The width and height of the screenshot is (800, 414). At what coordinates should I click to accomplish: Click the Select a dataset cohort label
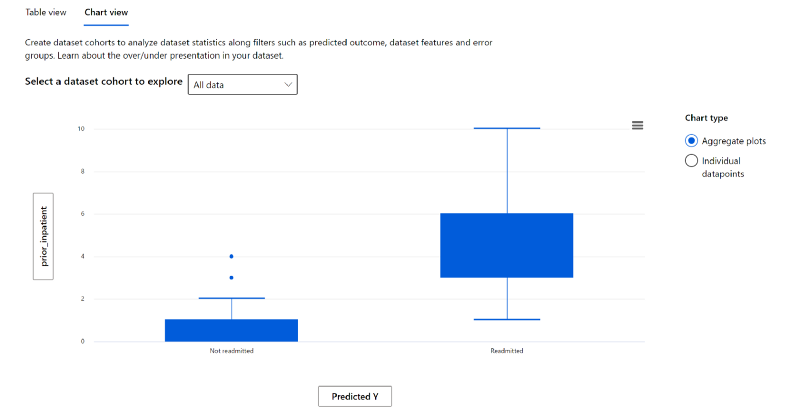[104, 82]
